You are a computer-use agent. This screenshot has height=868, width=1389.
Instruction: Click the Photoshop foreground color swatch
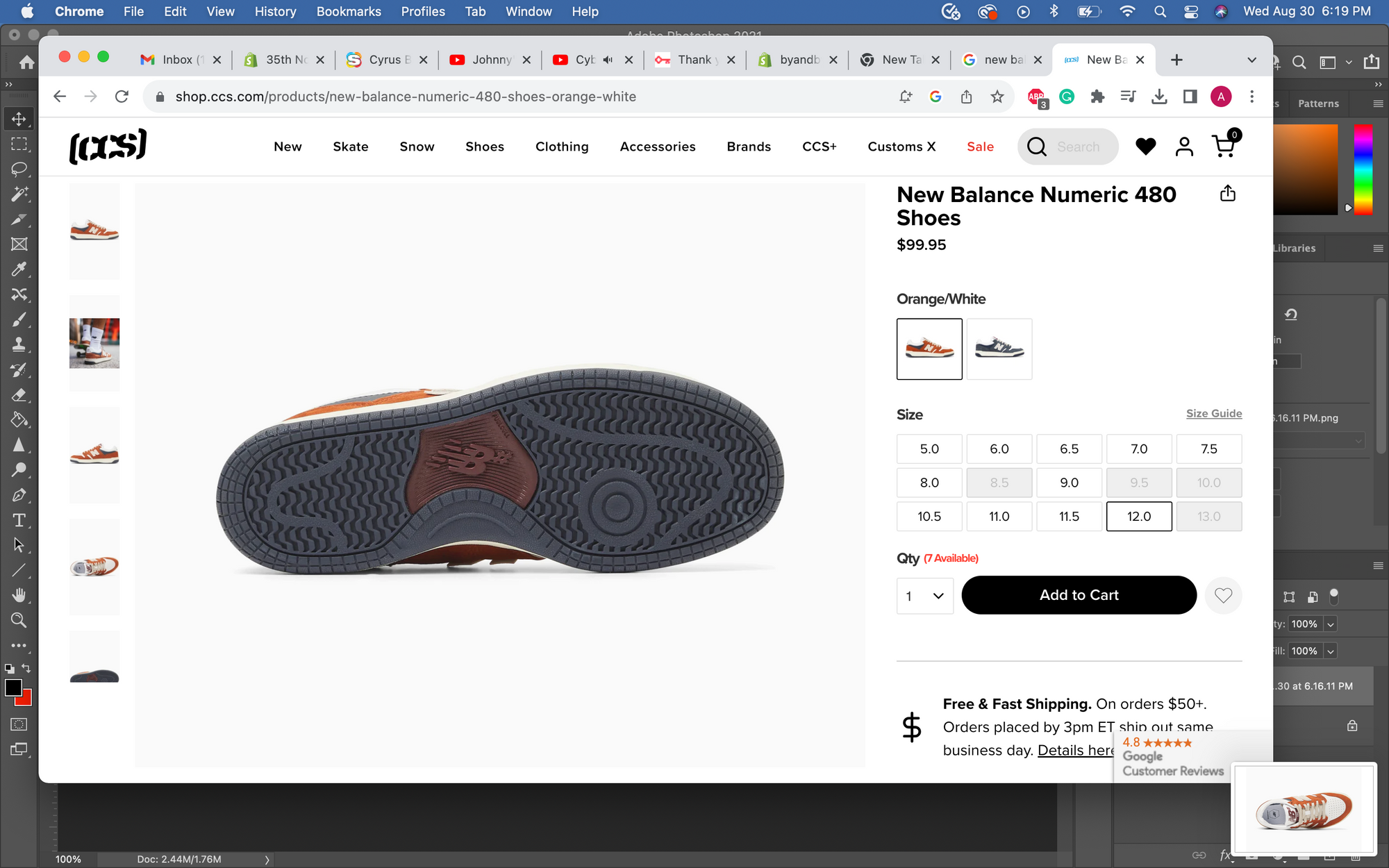click(x=13, y=687)
